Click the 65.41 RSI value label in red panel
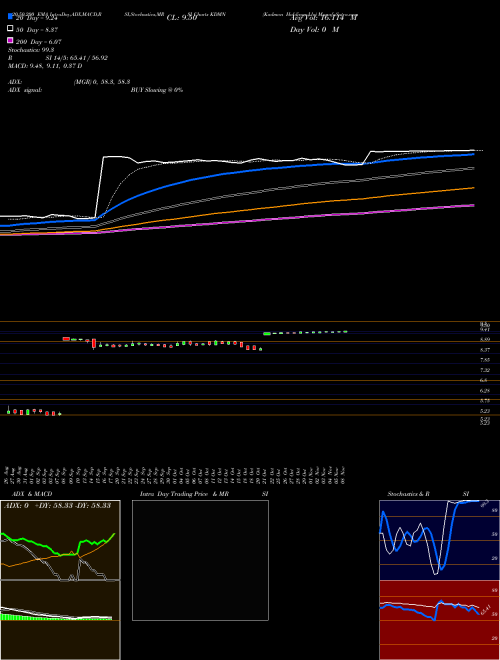 point(485,608)
